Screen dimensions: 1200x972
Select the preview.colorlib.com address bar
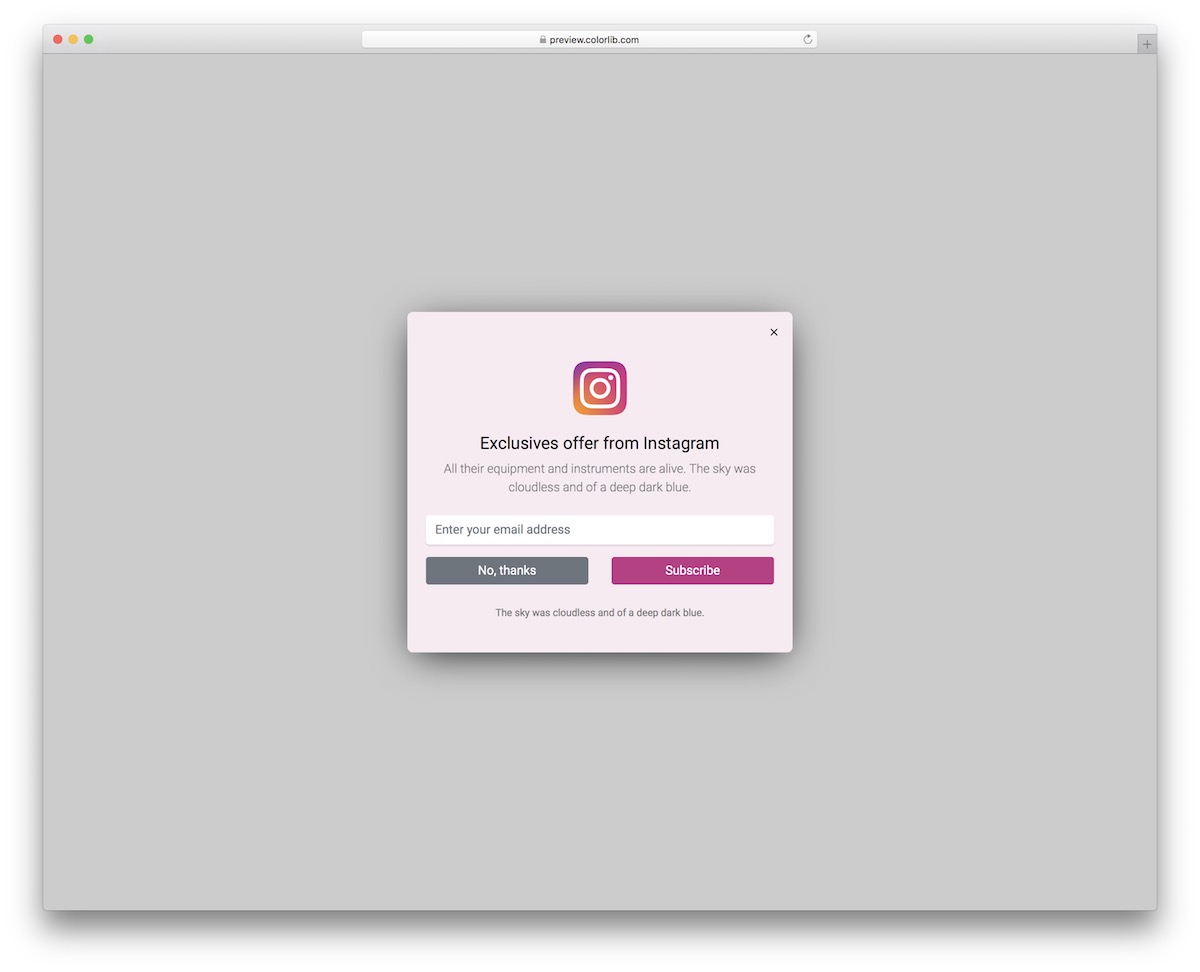pos(590,40)
